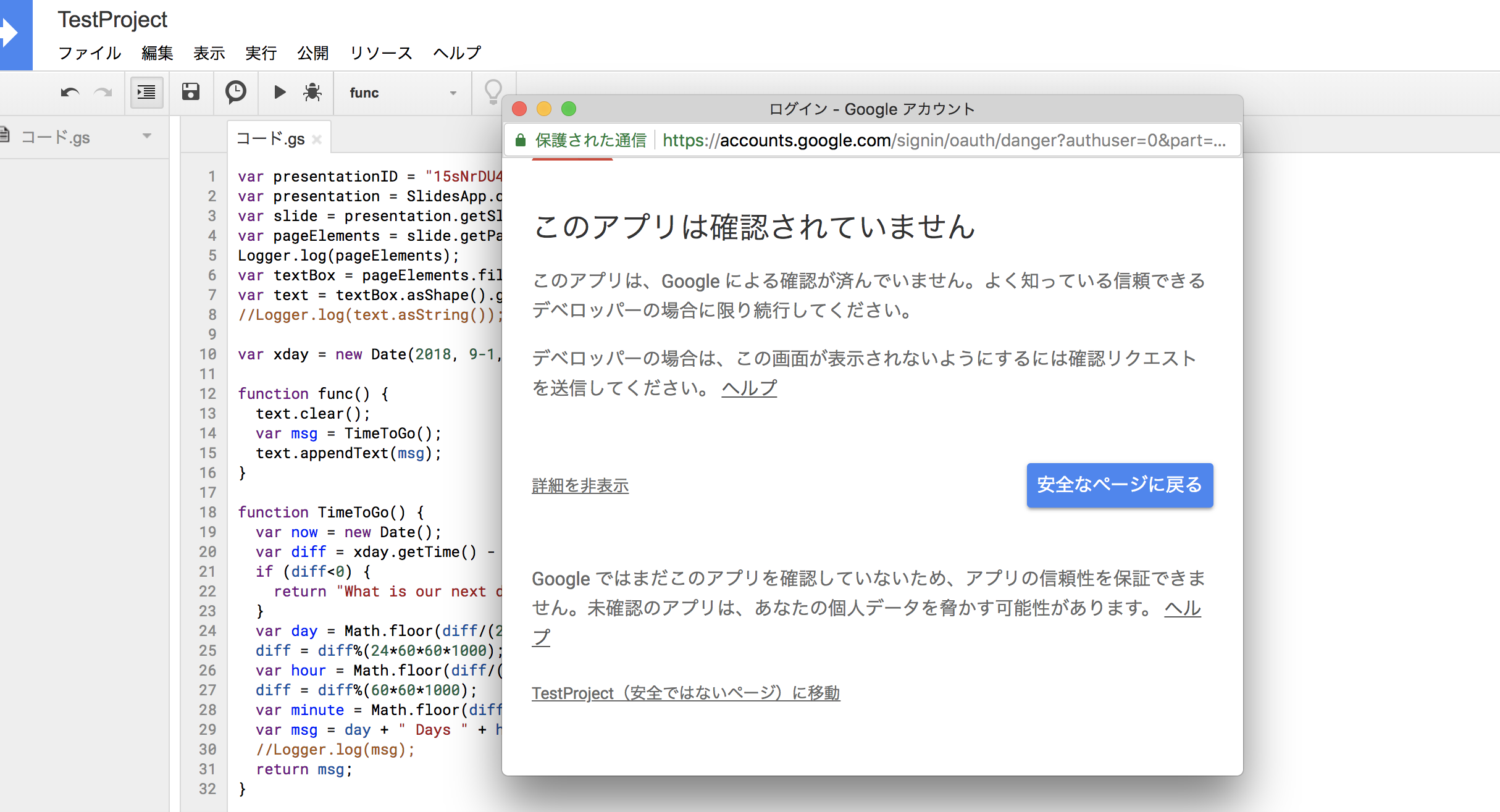Click the ヘルプ link after 送信してください
This screenshot has height=812, width=1500.
(749, 388)
